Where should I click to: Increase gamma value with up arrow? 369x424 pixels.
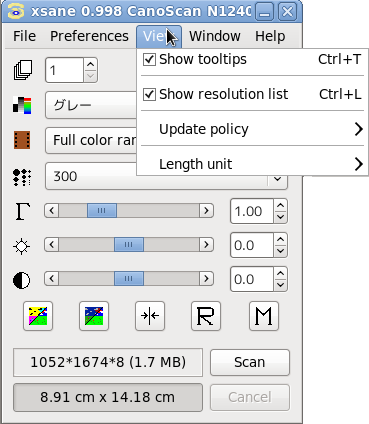click(x=280, y=205)
